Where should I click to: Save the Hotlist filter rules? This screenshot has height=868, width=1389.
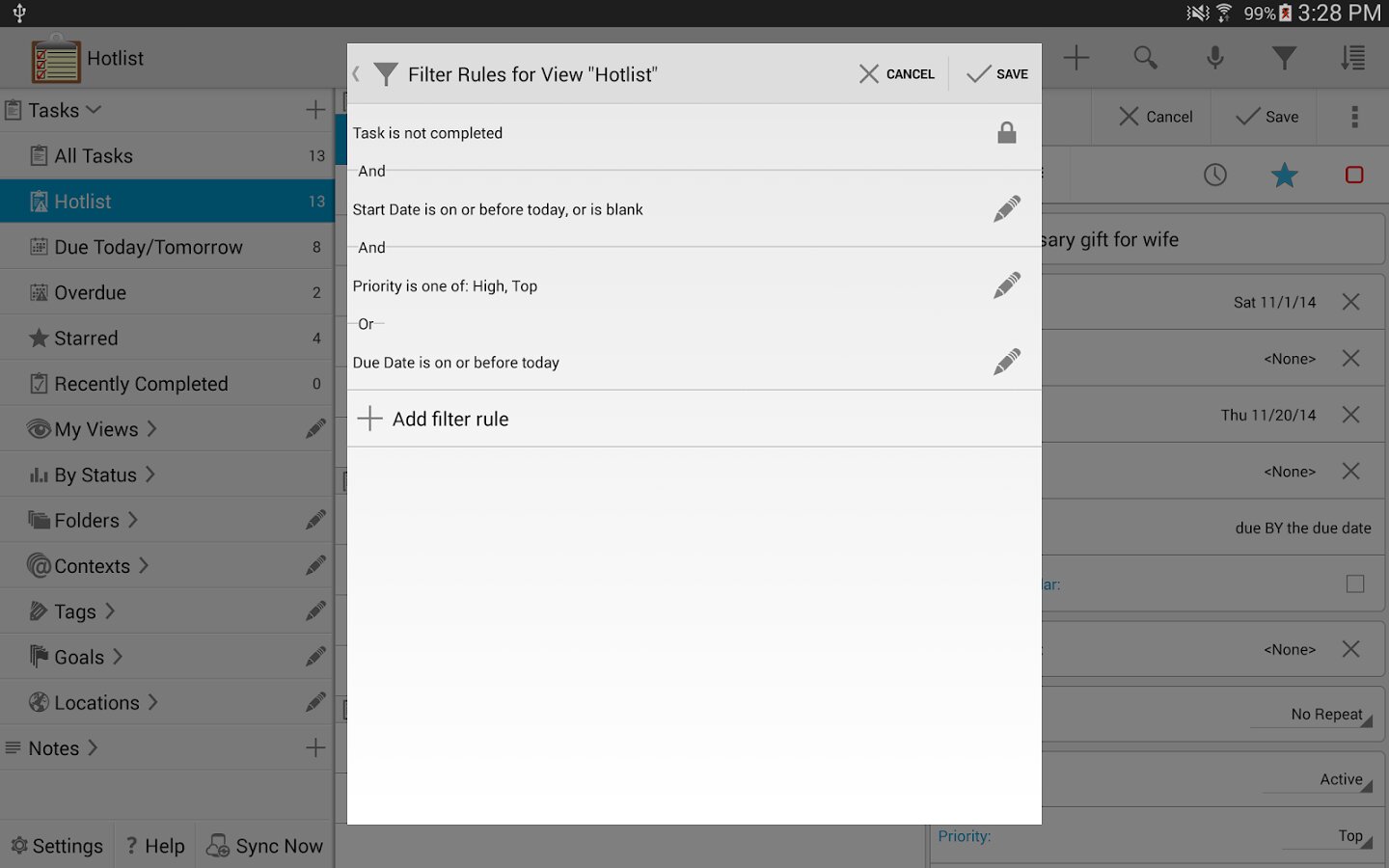coord(997,74)
